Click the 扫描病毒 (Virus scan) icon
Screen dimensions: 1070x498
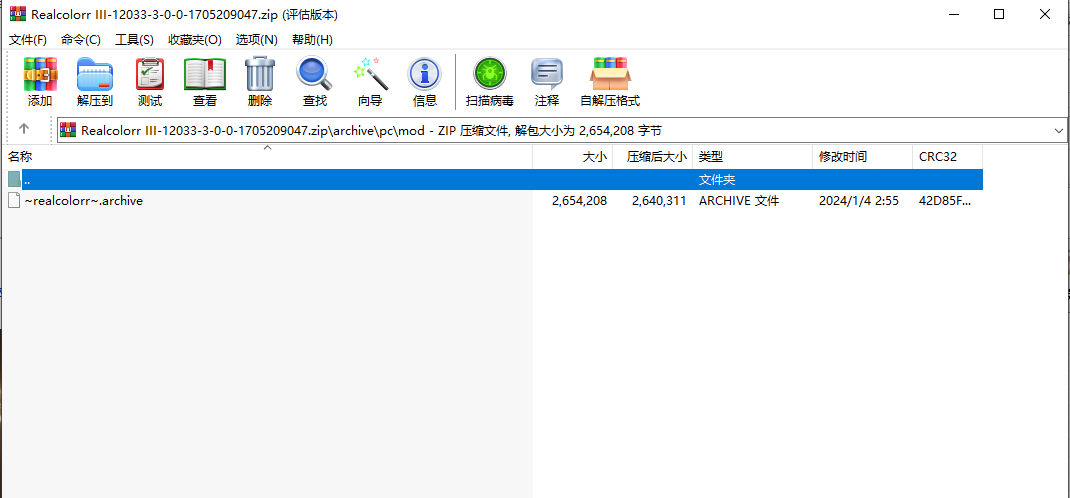489,74
